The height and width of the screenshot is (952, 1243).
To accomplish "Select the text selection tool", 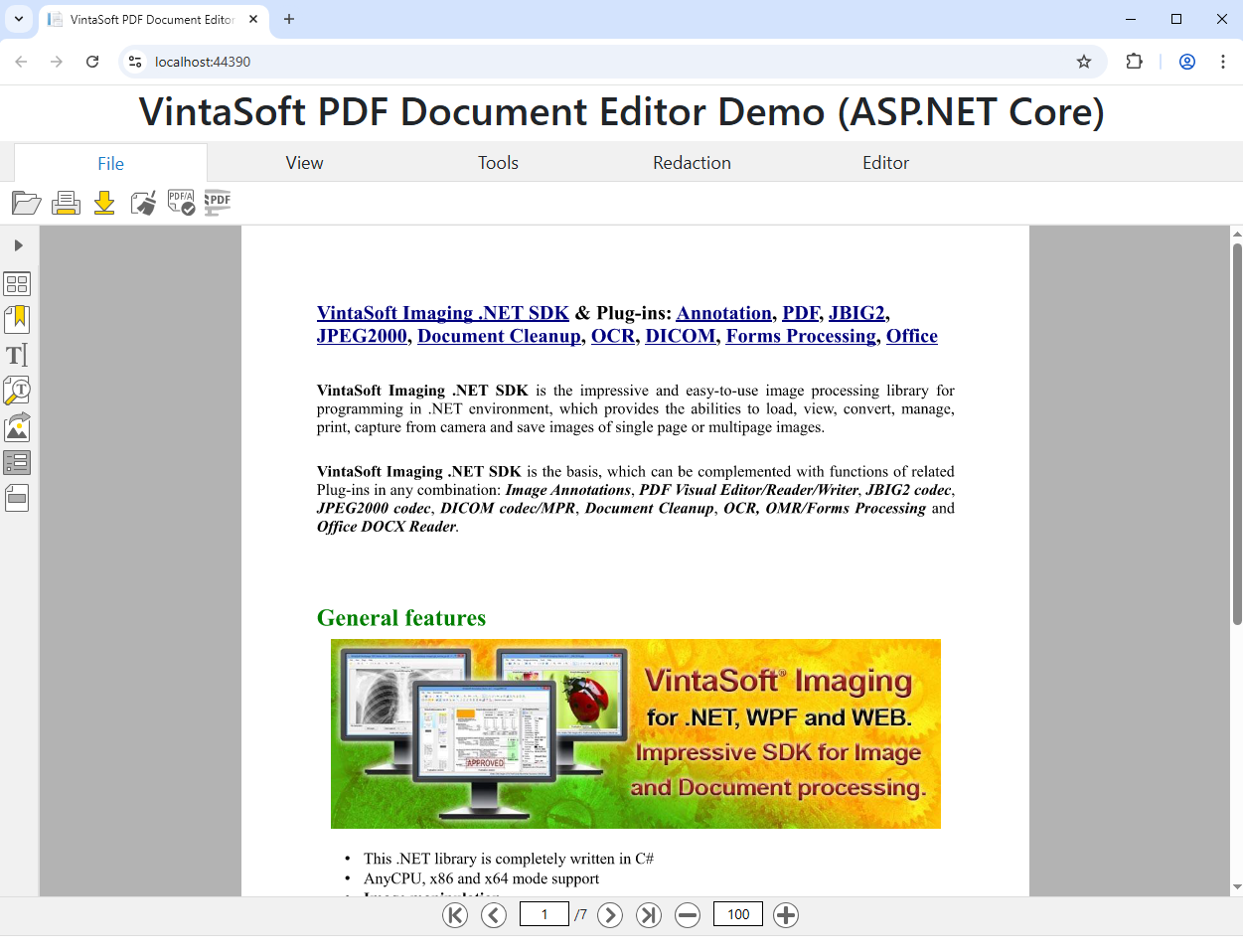I will [17, 355].
